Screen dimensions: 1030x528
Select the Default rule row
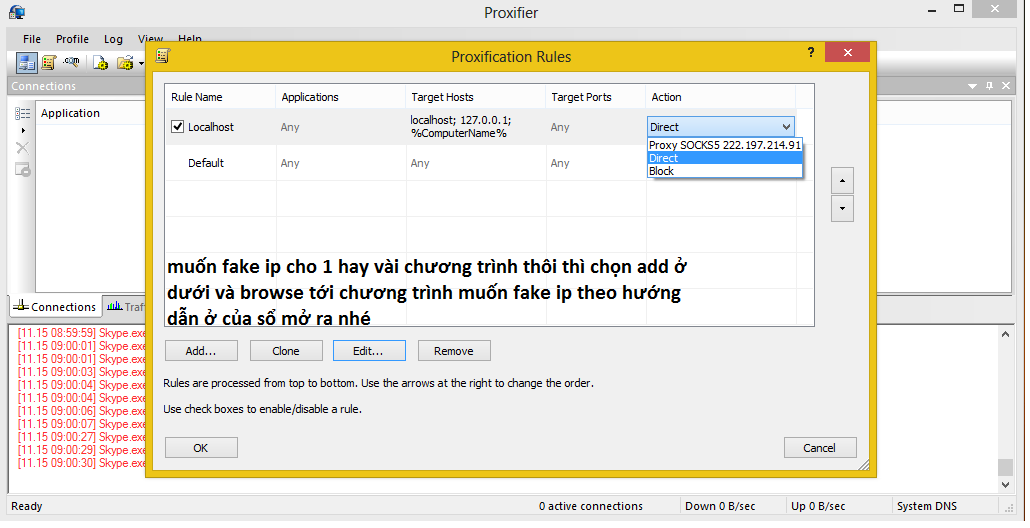tap(206, 163)
